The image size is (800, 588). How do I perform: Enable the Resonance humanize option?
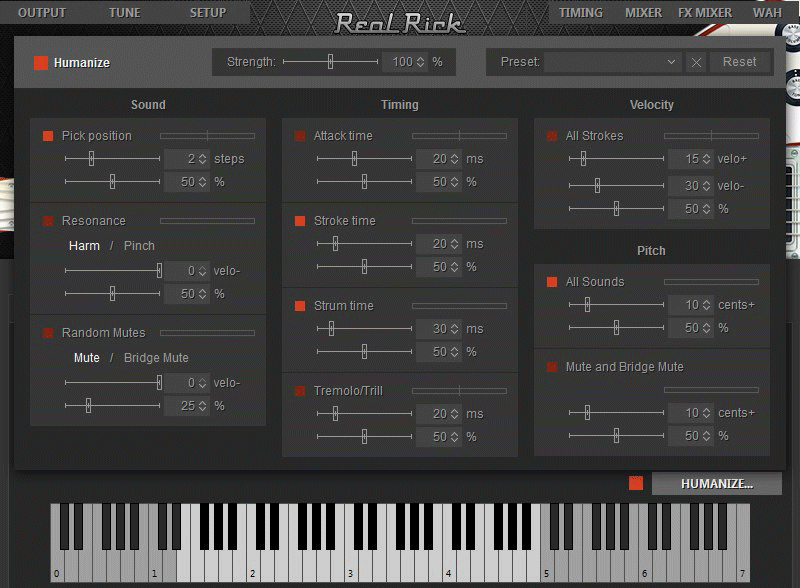[48, 221]
